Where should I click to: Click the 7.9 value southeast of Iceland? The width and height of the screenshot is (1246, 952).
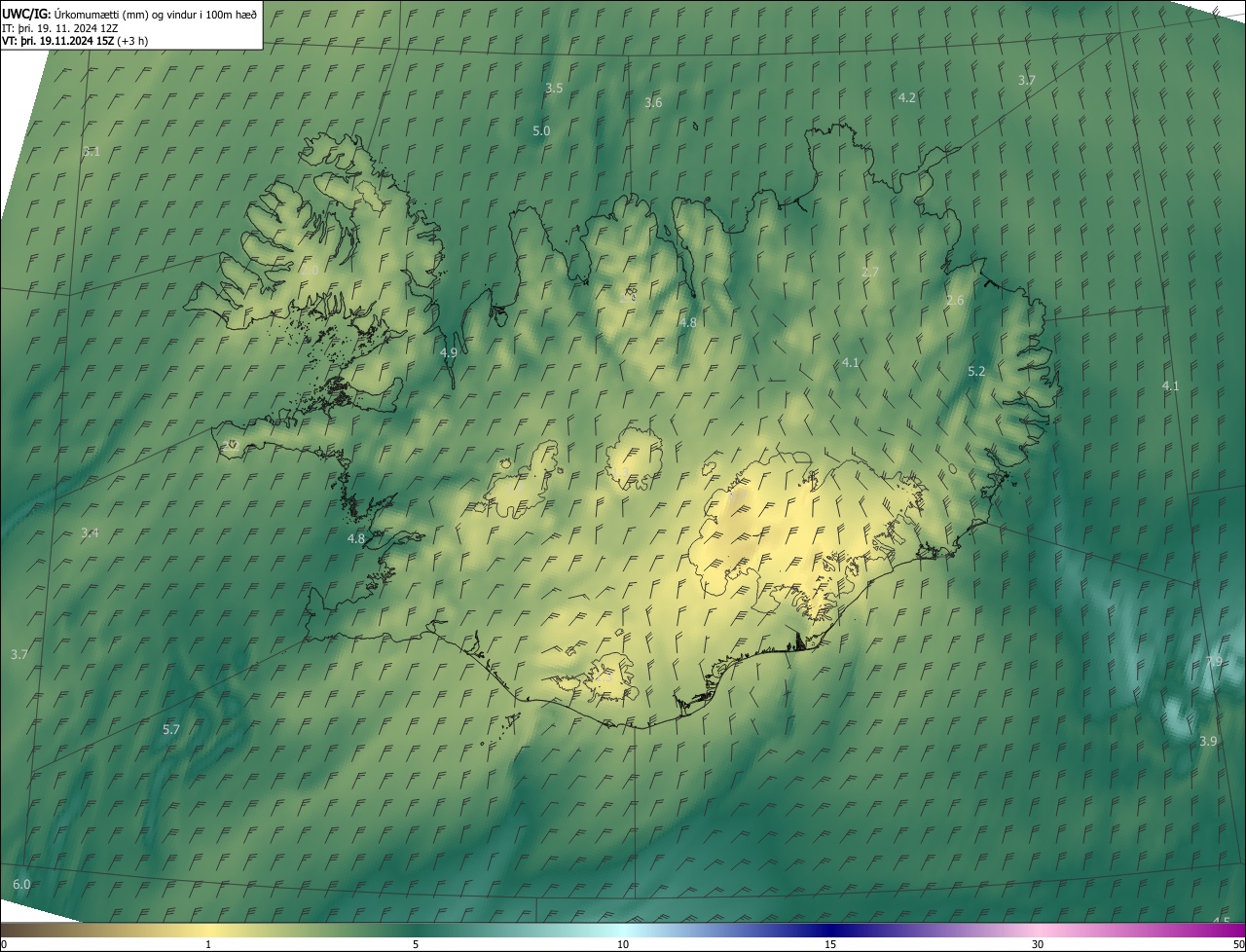(x=1213, y=661)
